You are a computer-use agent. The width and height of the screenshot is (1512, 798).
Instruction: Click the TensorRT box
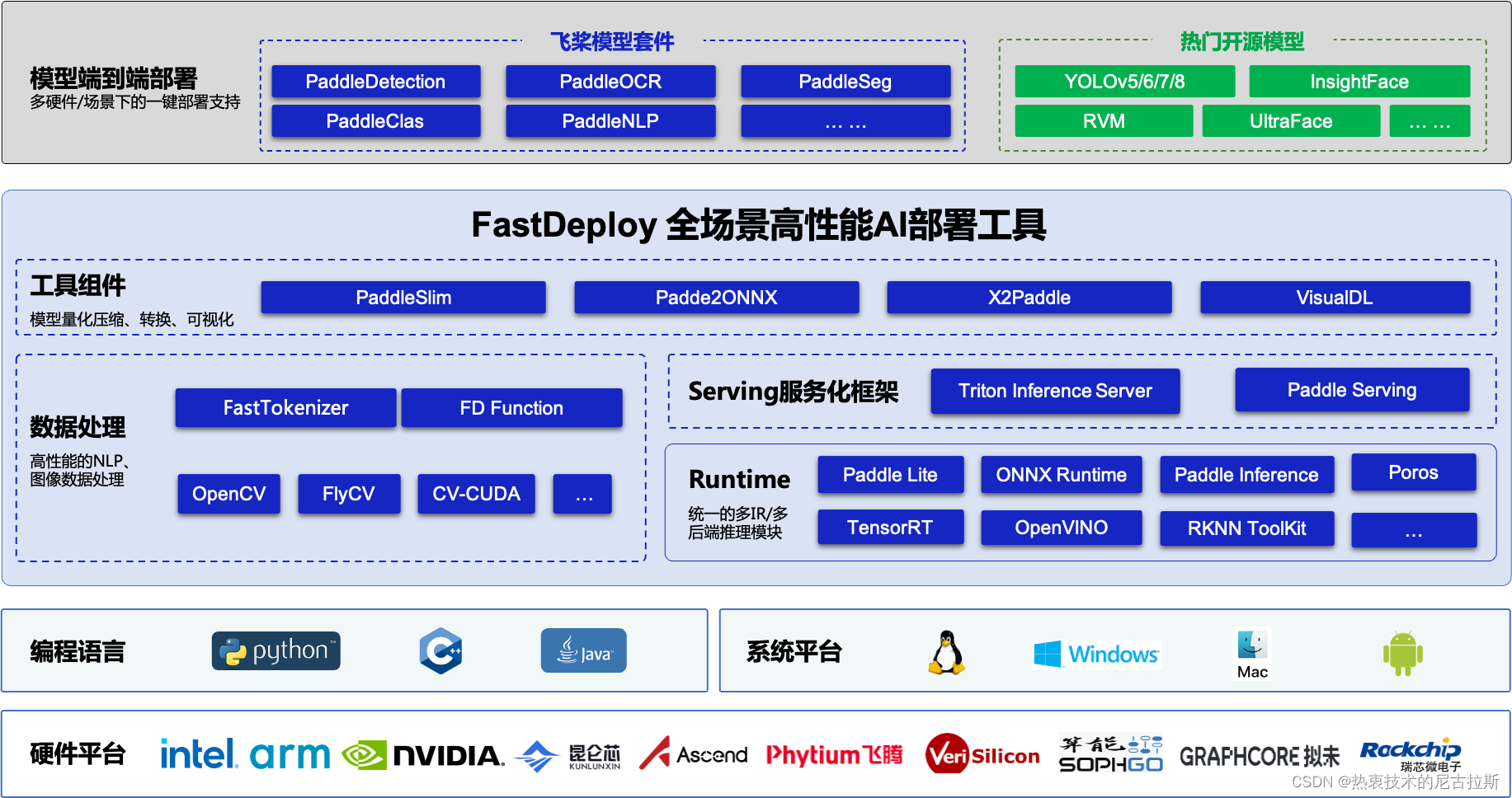coord(890,528)
